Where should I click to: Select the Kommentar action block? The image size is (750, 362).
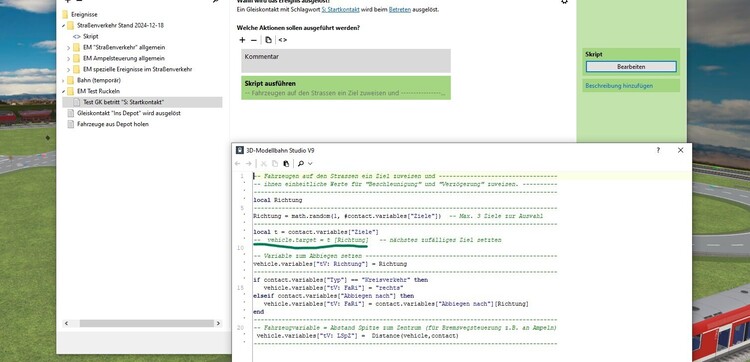[x=346, y=61]
